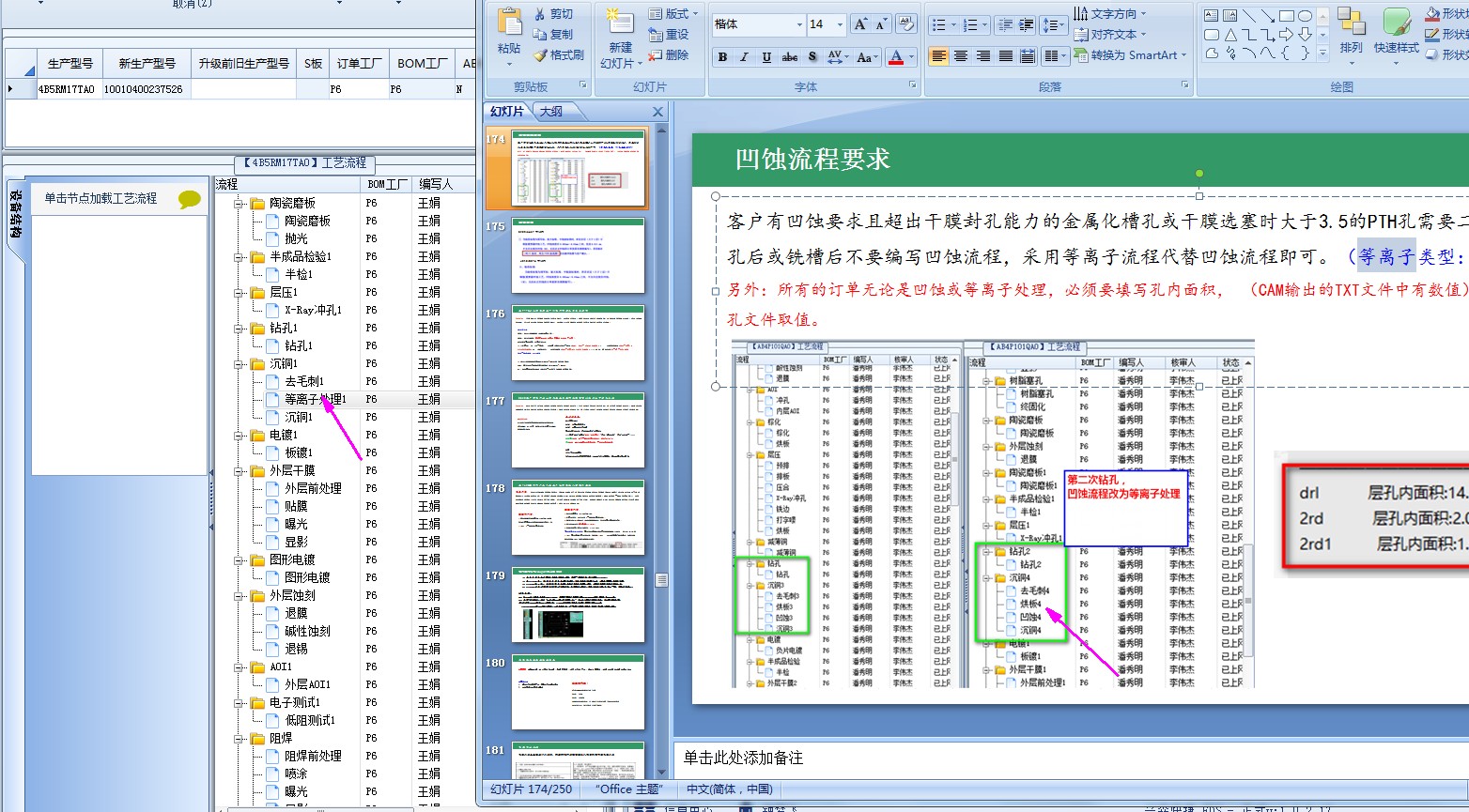Open the Character Spacing (AV) tool
1469x812 pixels.
coord(839,57)
